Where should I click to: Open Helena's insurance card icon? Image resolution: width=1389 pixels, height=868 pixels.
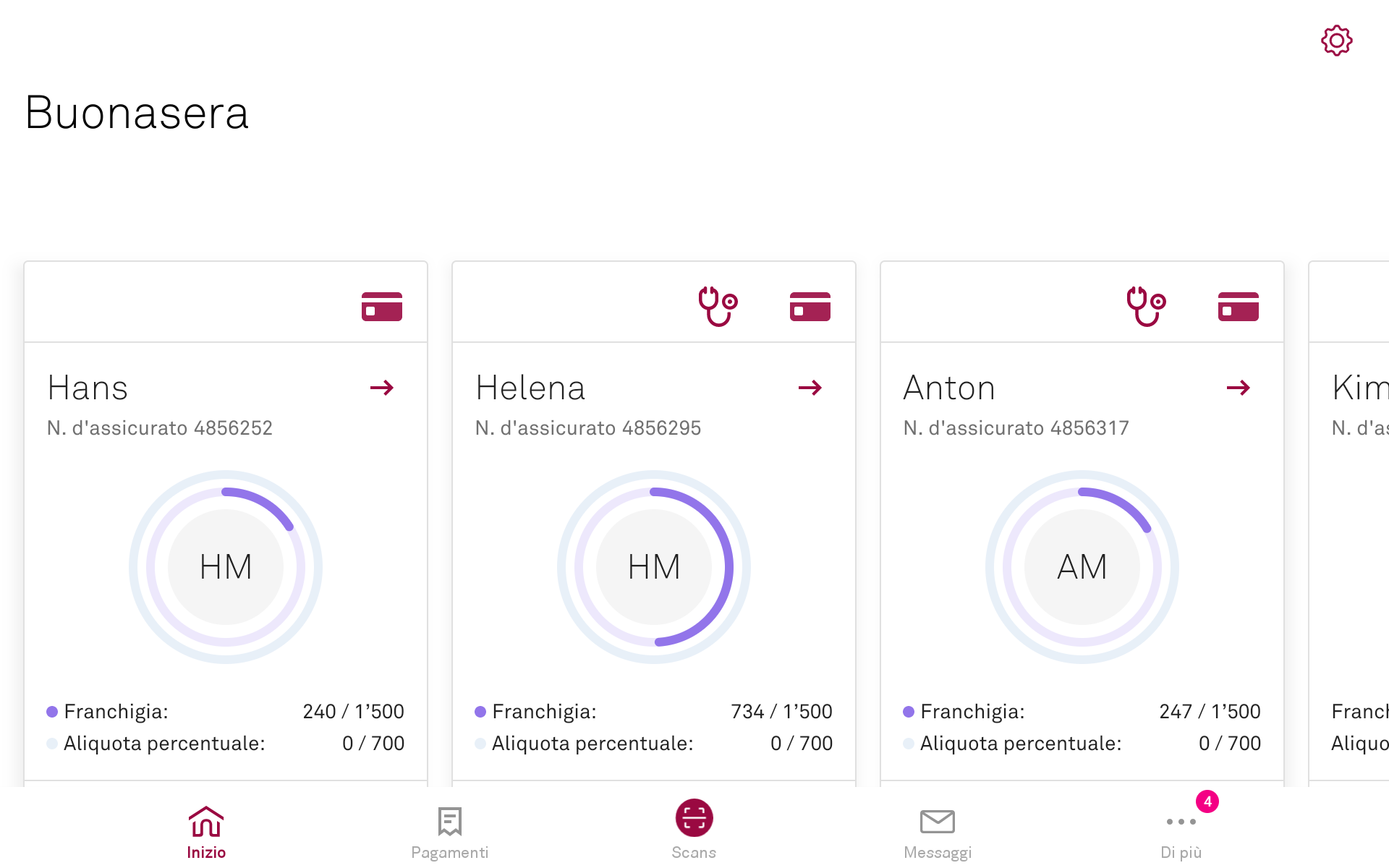pos(810,306)
